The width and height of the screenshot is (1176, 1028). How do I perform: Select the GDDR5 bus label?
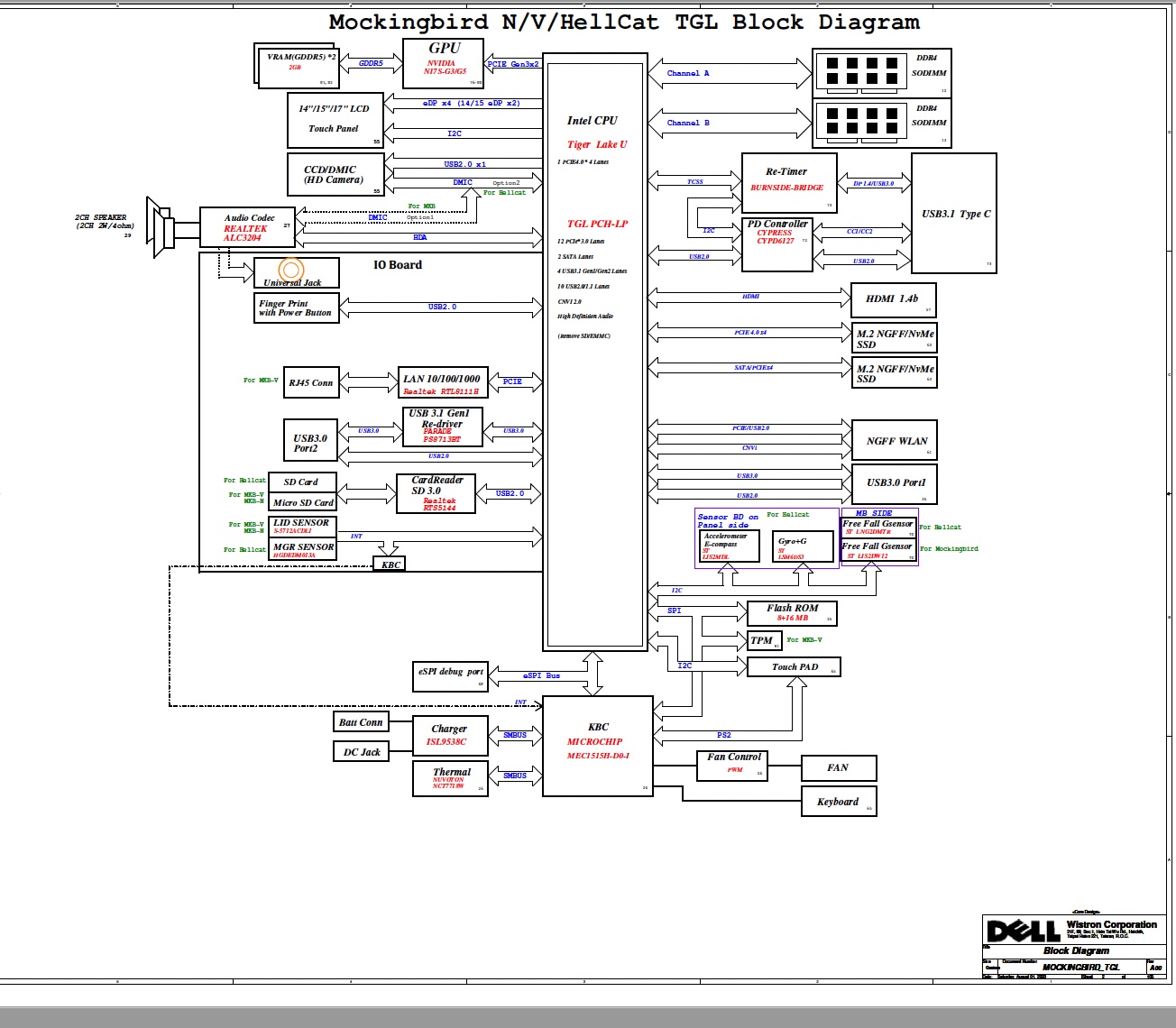pyautogui.click(x=371, y=63)
